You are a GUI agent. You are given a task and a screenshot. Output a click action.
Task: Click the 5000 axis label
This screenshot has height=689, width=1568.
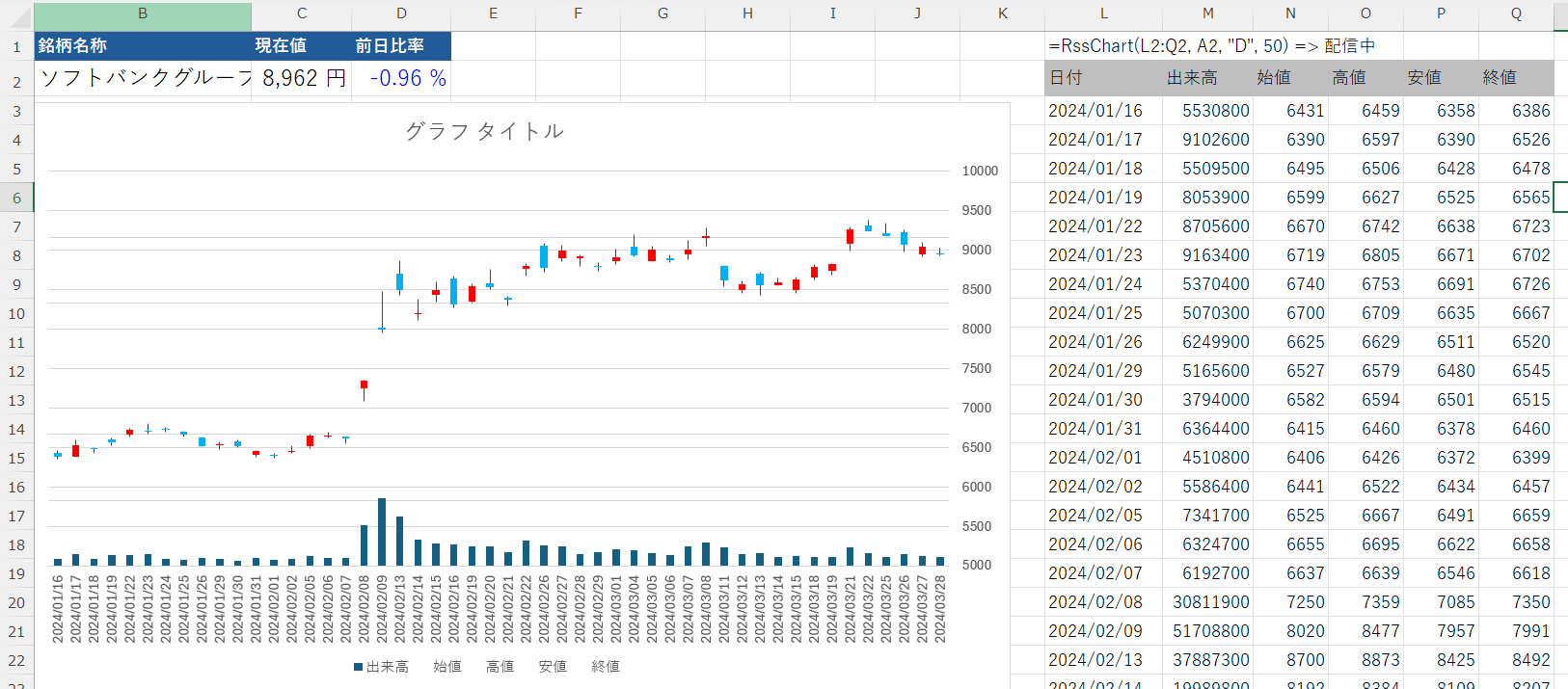977,565
